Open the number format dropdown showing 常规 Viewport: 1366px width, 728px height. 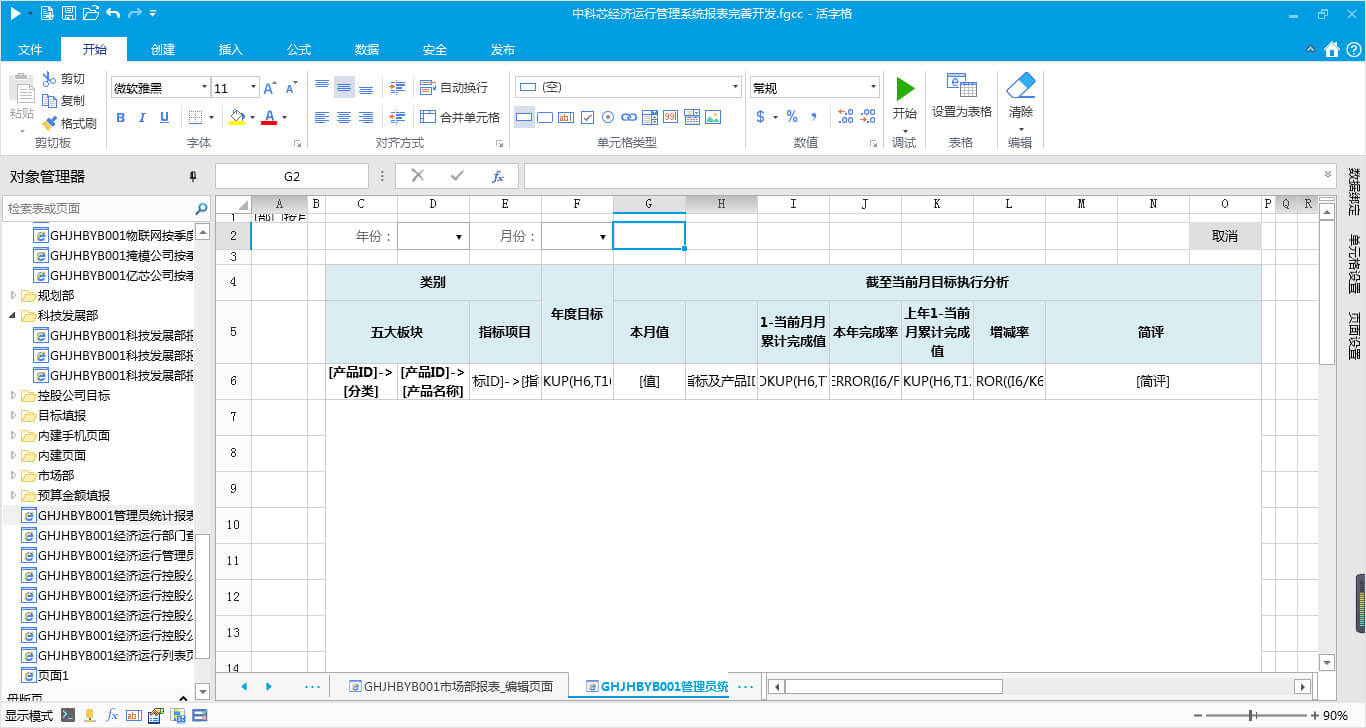(873, 88)
